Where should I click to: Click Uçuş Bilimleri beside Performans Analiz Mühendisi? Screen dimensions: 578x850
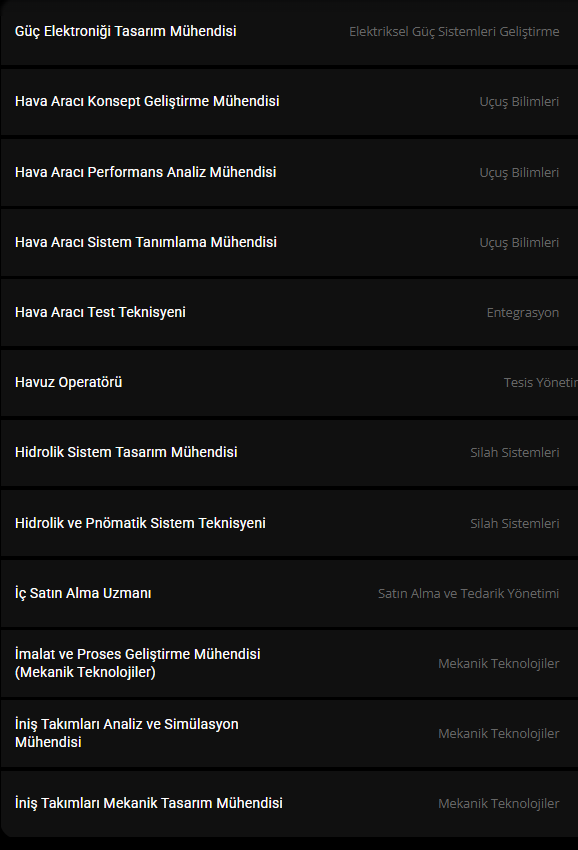coord(519,172)
